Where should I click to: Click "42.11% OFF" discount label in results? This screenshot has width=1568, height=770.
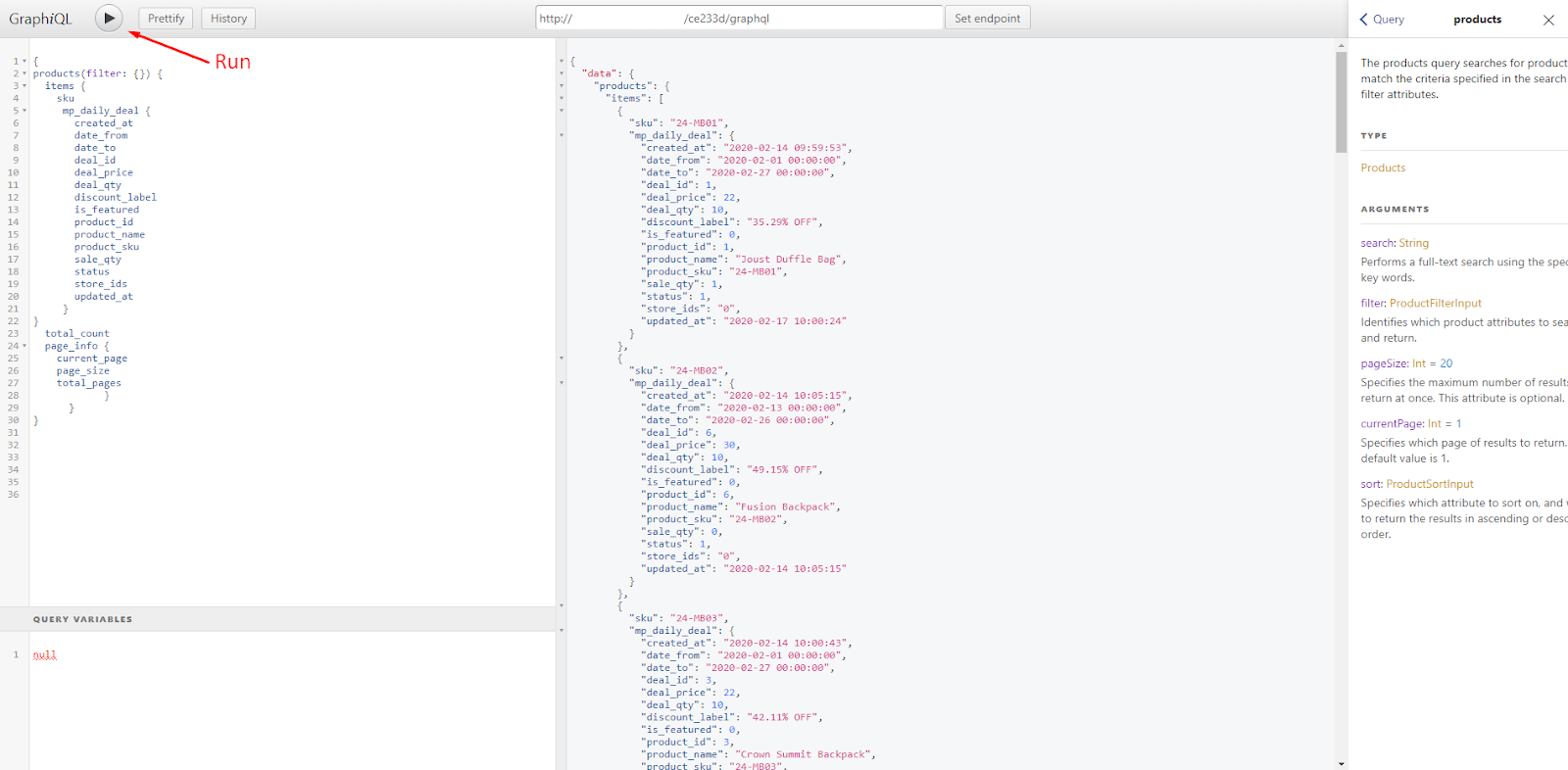782,717
